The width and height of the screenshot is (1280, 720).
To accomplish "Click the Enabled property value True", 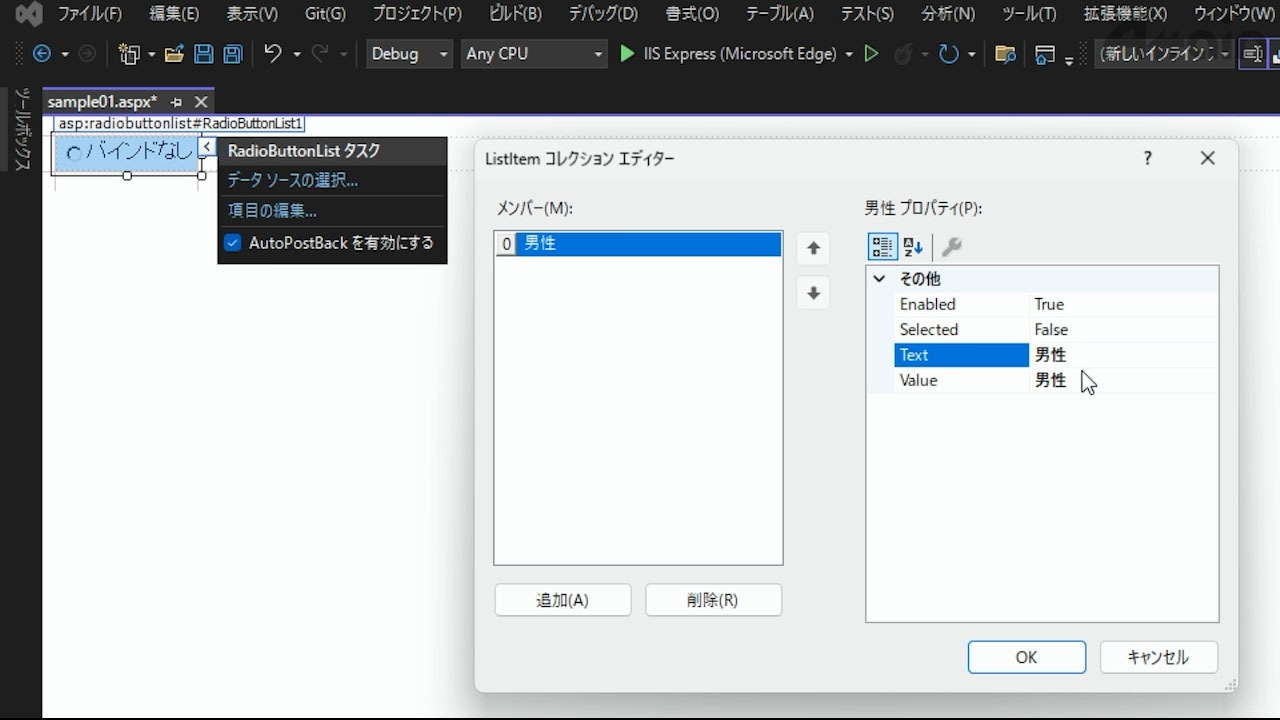I will point(1123,304).
